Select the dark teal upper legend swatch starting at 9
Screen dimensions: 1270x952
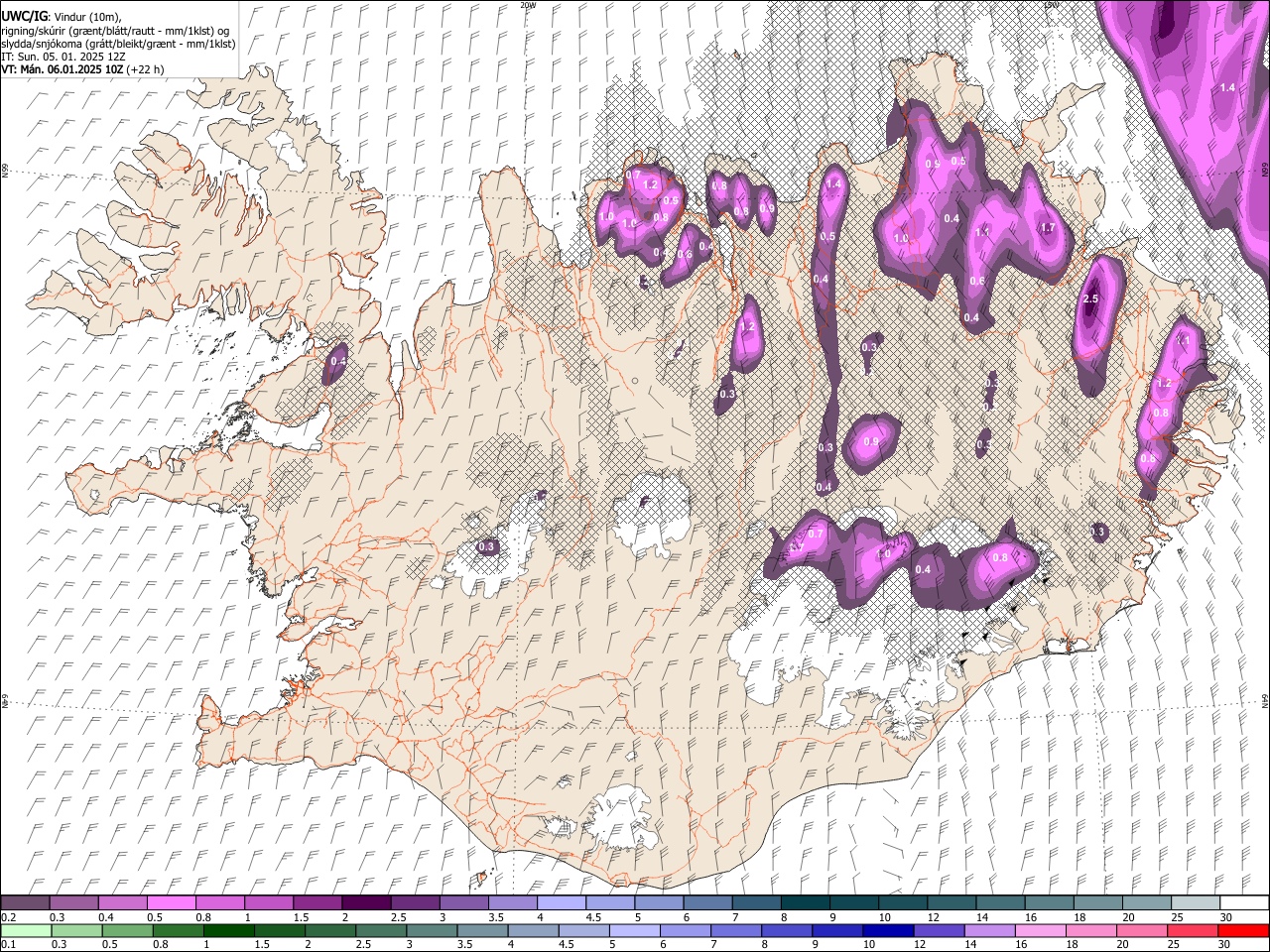click(x=854, y=903)
